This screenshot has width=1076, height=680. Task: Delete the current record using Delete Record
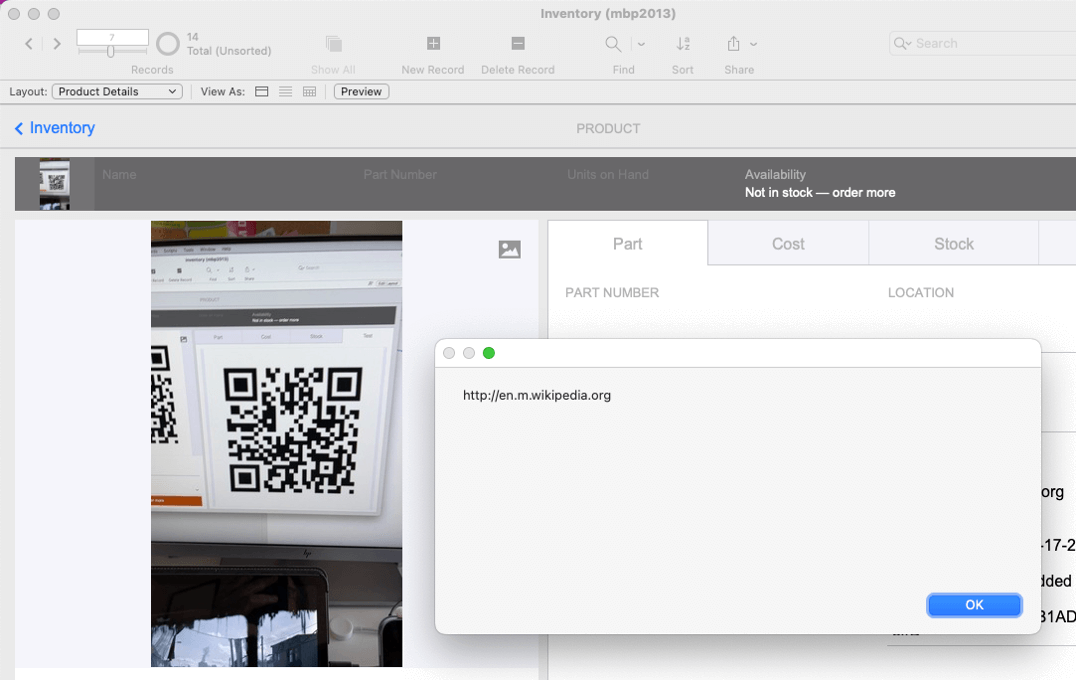pos(517,44)
